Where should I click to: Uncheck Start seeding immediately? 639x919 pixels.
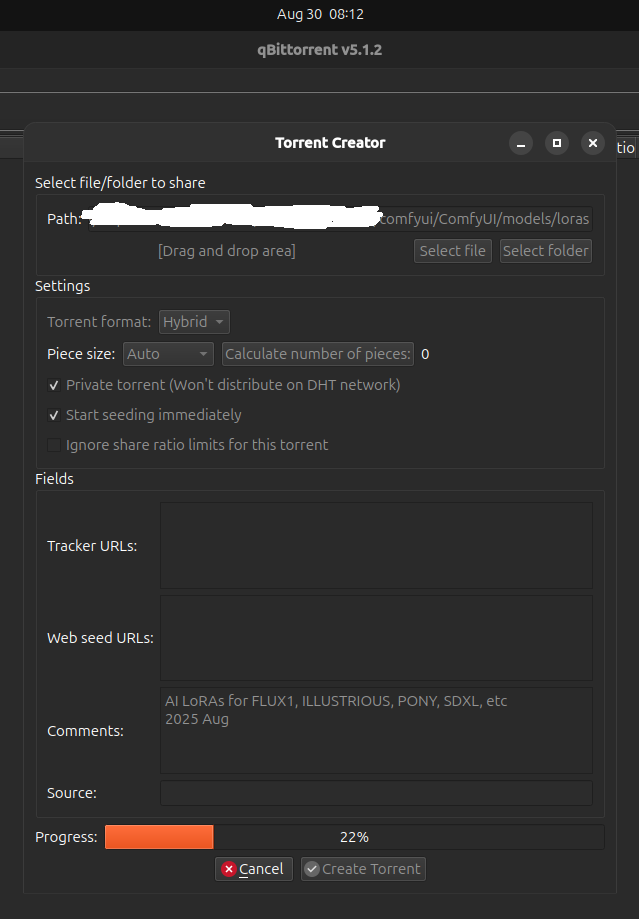point(54,415)
